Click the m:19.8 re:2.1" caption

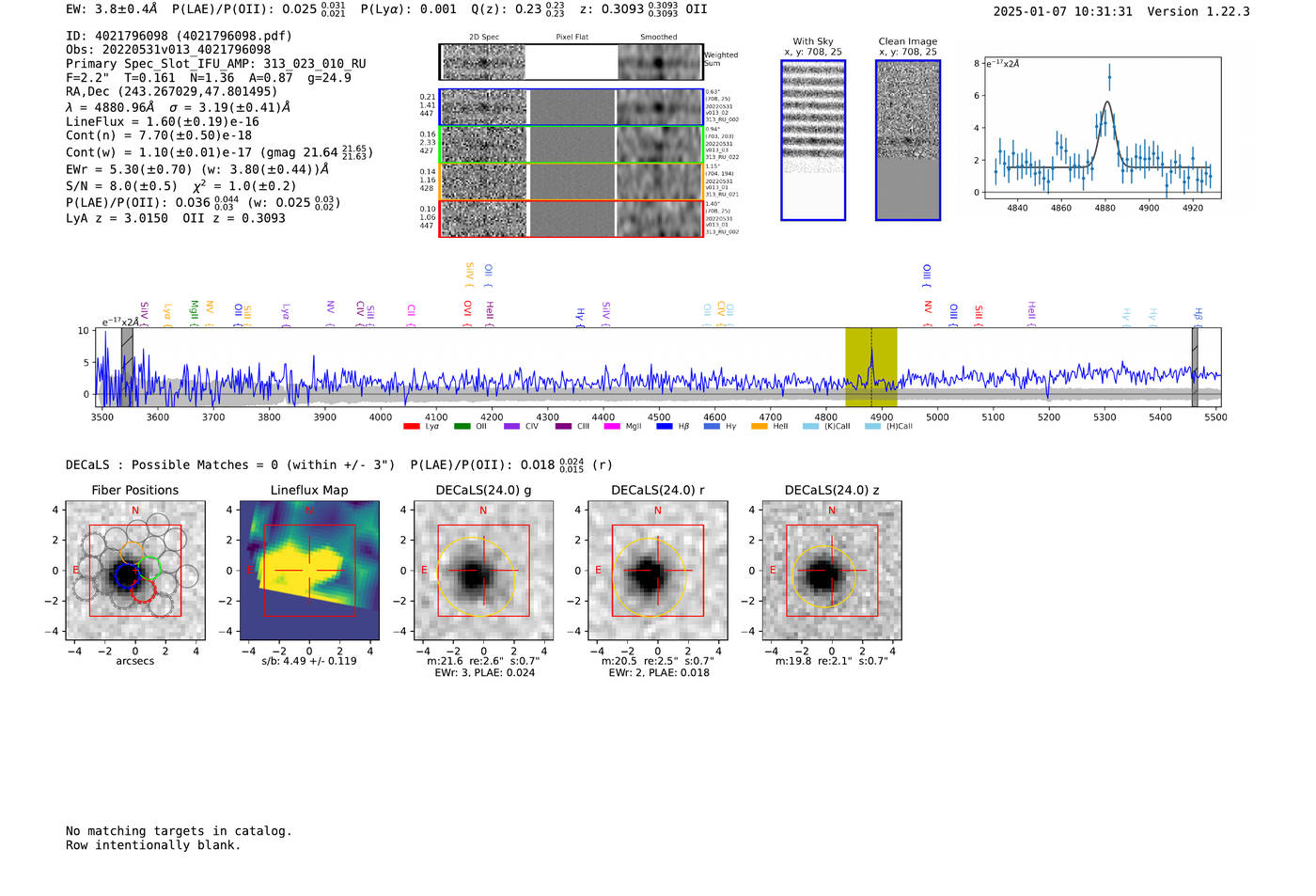832,661
